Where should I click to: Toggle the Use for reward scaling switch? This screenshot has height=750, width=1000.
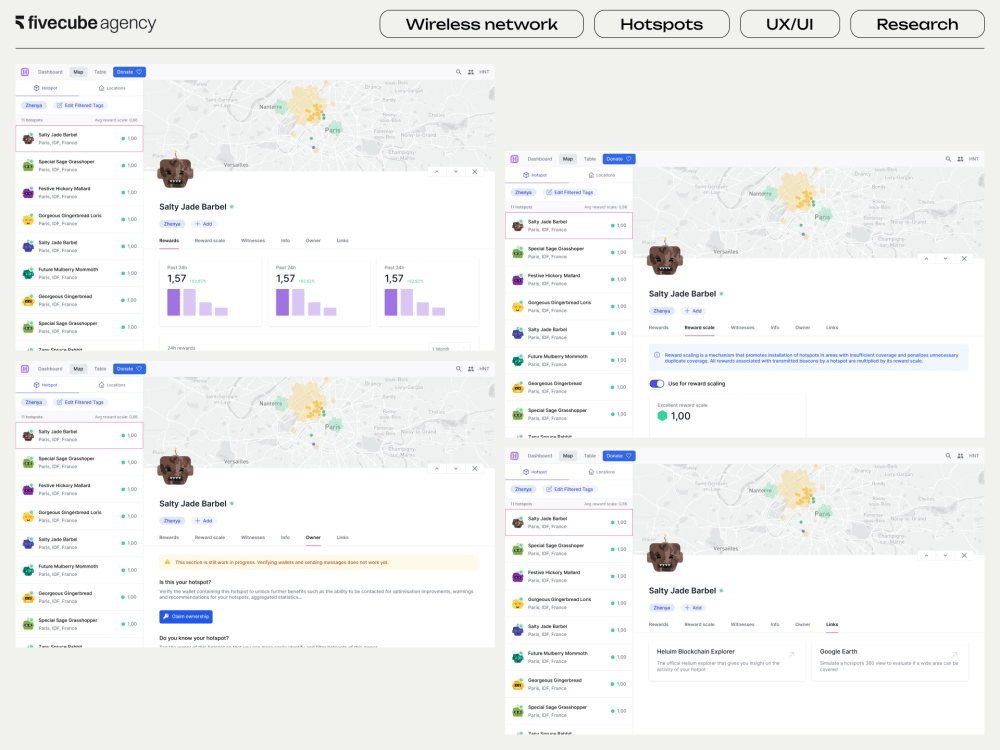pos(656,383)
